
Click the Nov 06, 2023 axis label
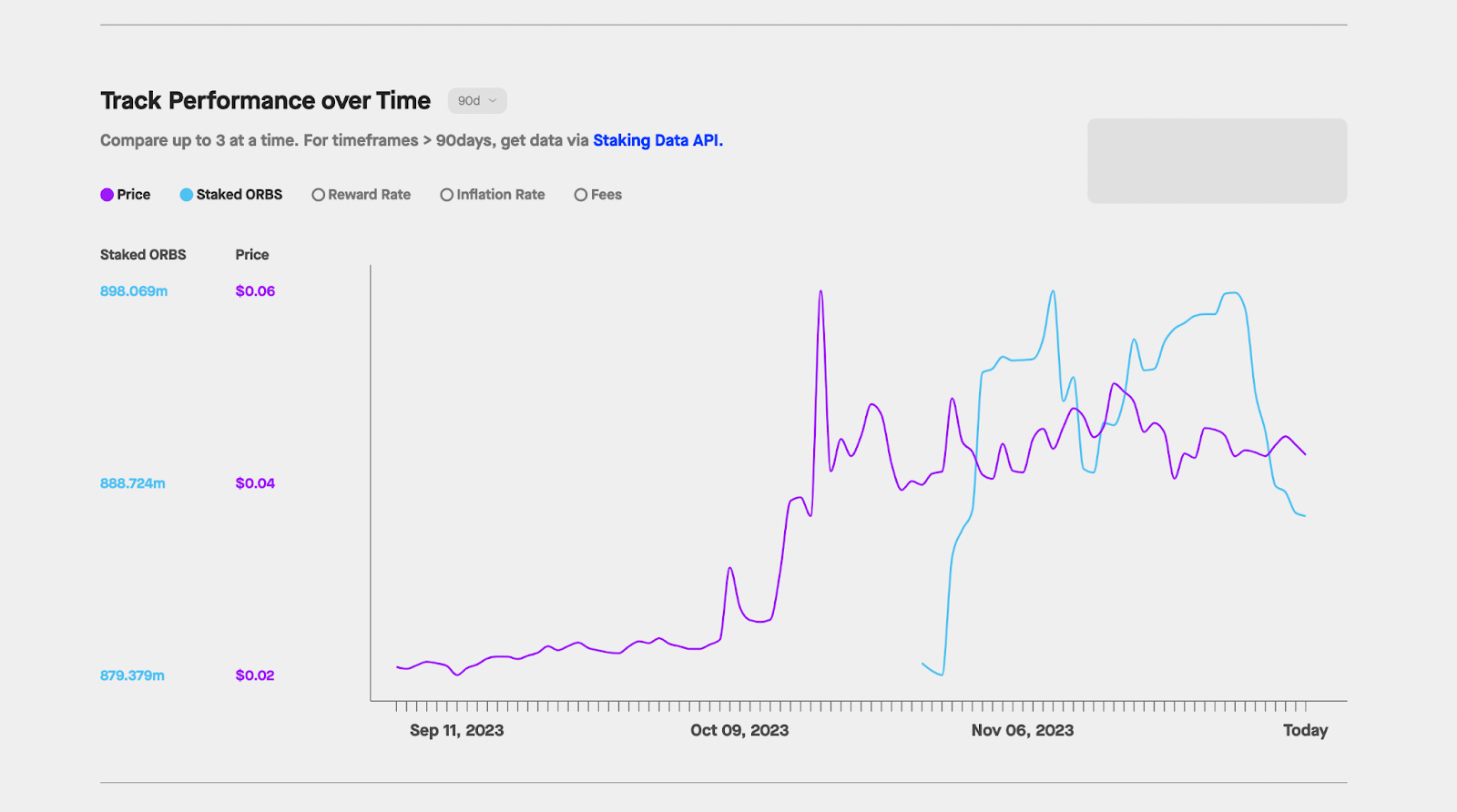point(1023,730)
